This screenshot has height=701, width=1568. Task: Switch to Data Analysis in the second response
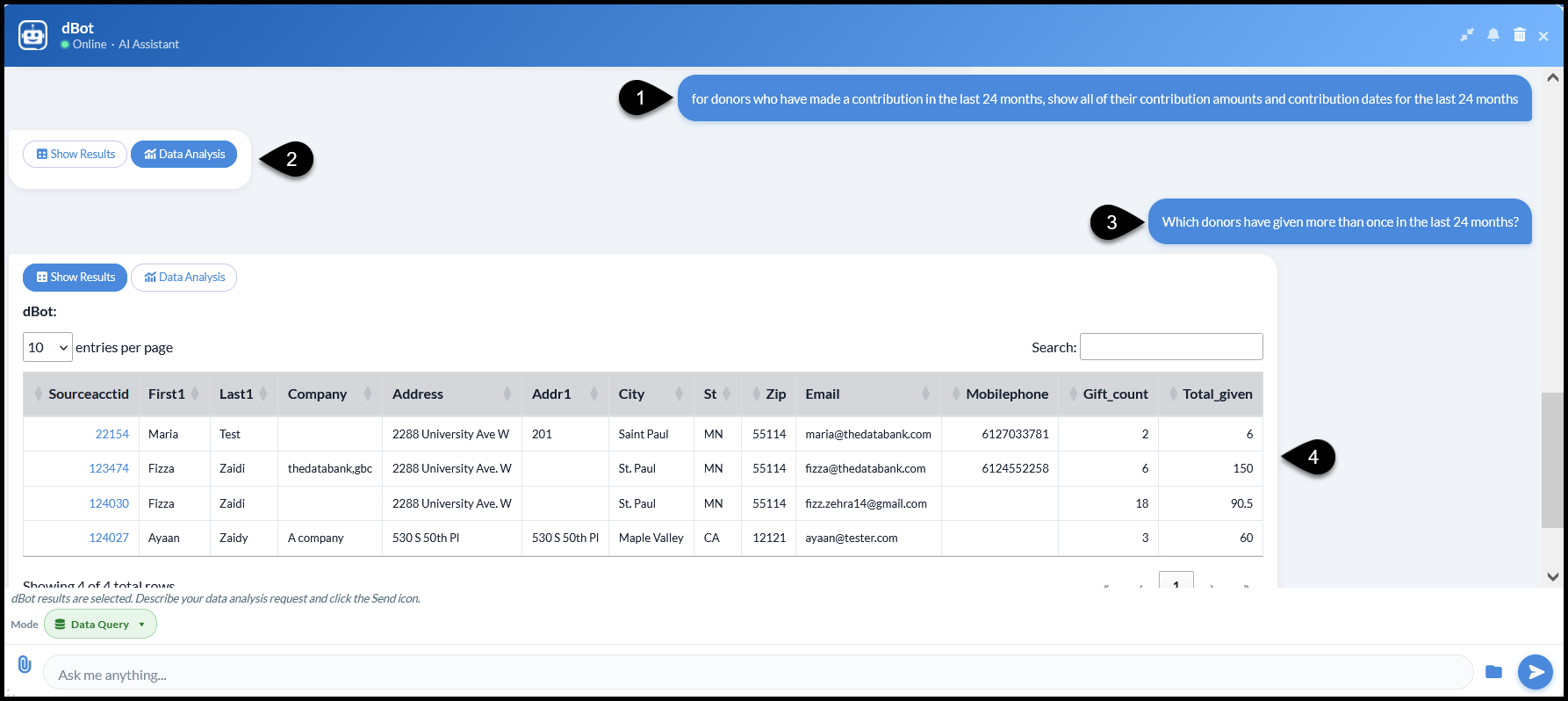pos(184,278)
